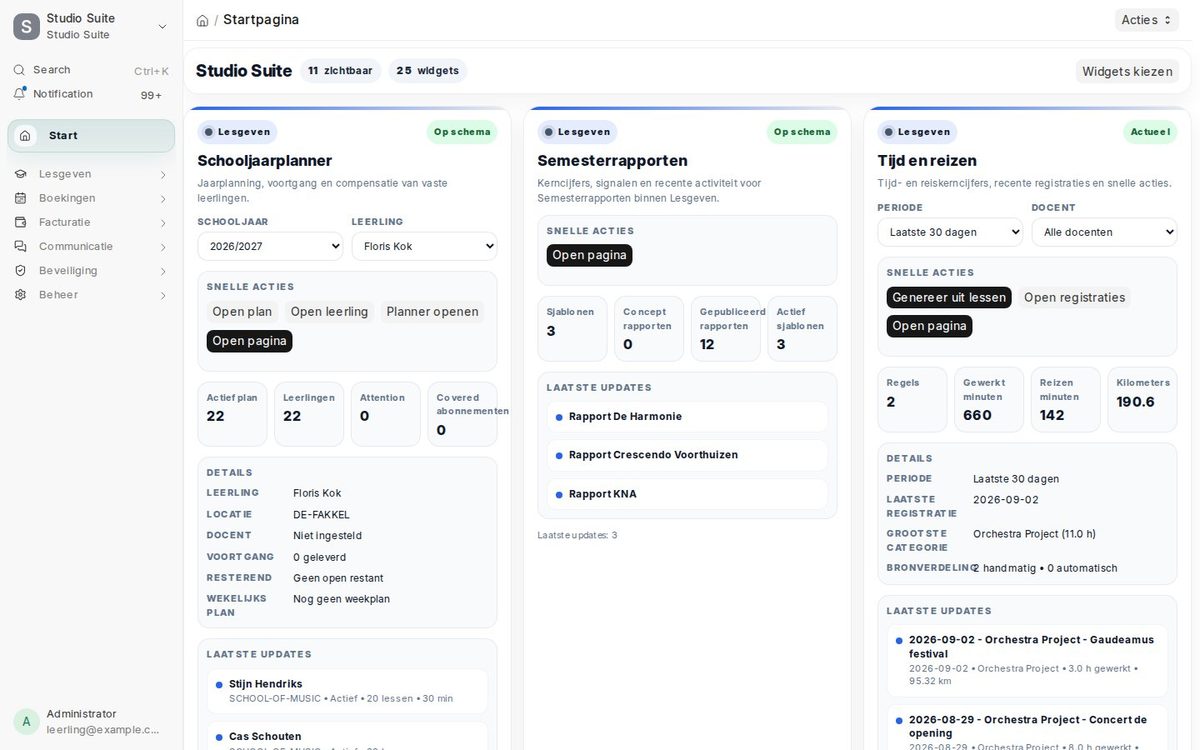Viewport: 1200px width, 750px height.
Task: Click the Facturatie sidebar icon
Action: tap(19, 222)
